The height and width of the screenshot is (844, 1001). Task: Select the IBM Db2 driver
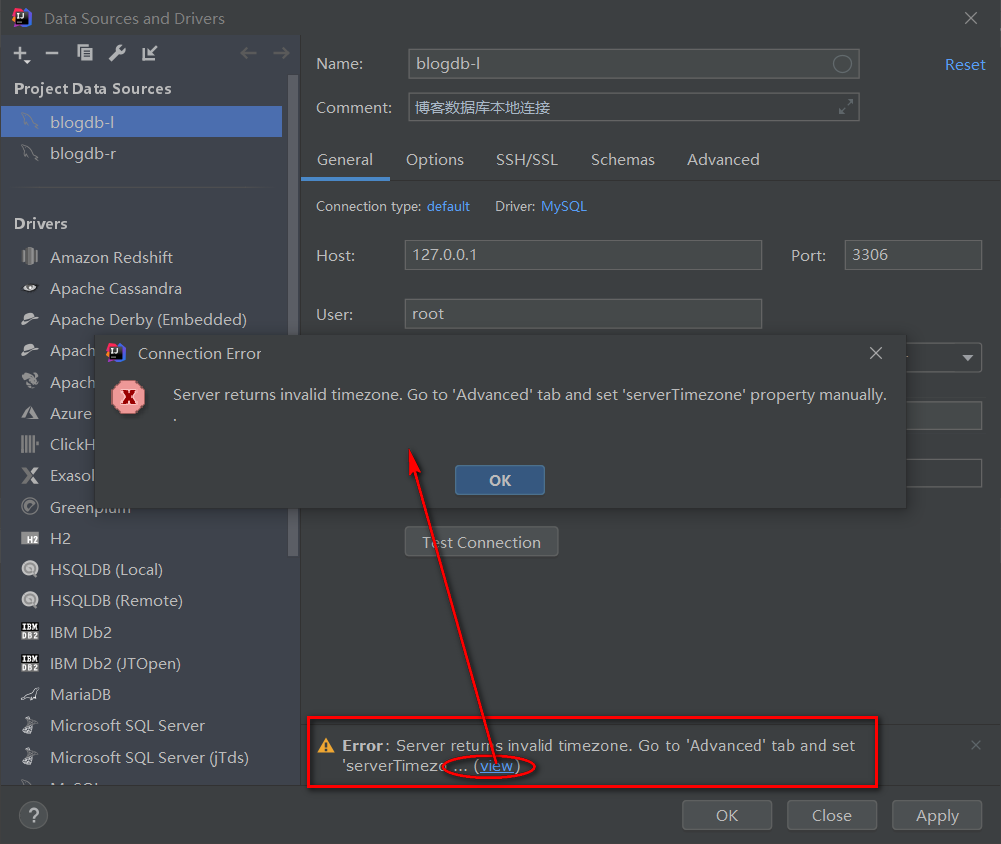80,632
